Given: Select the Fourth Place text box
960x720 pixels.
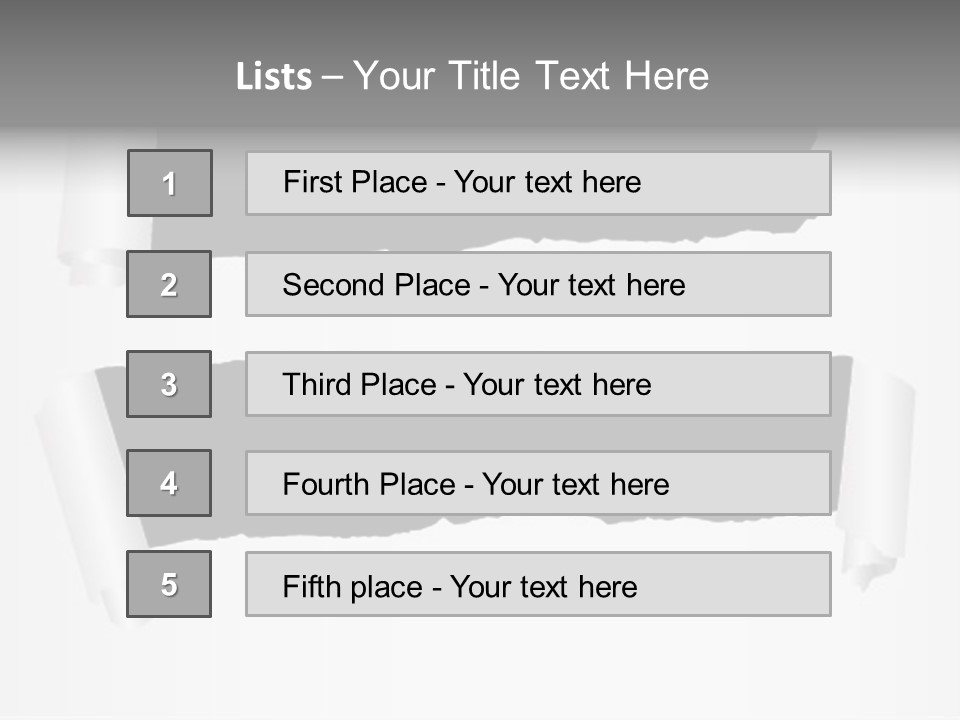Looking at the screenshot, I should 538,483.
